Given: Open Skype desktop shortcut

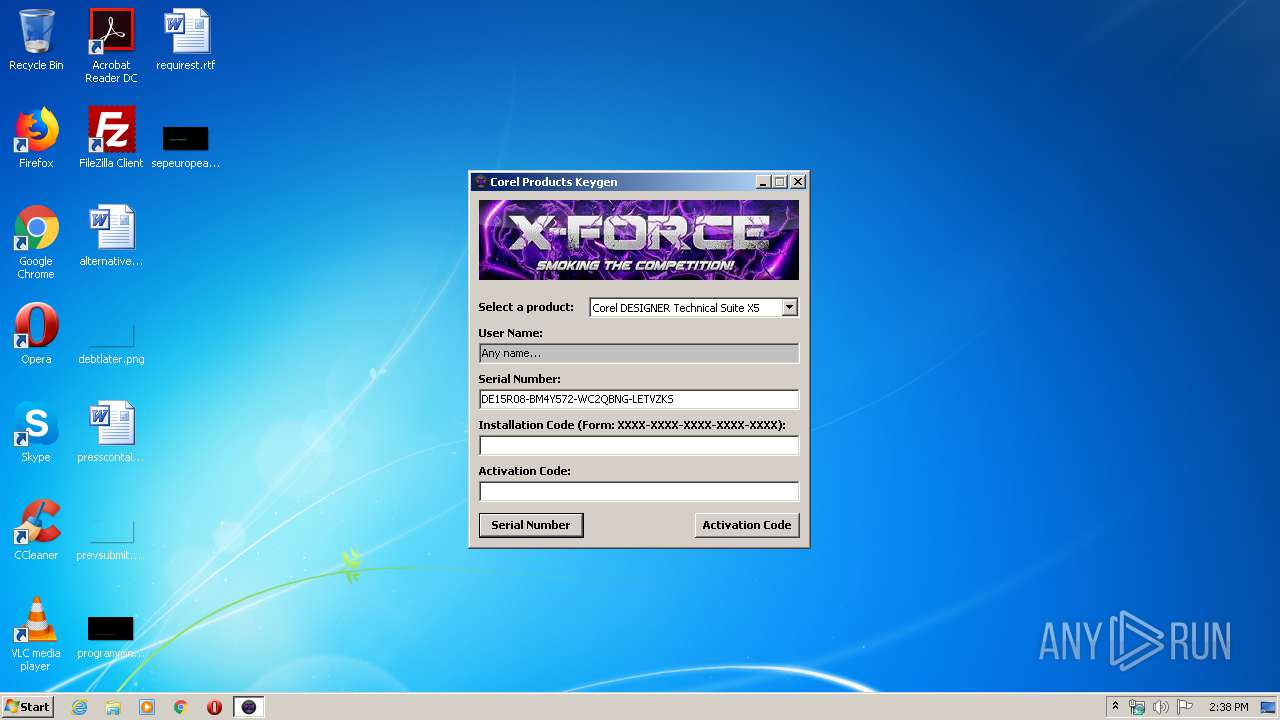Looking at the screenshot, I should tap(36, 432).
